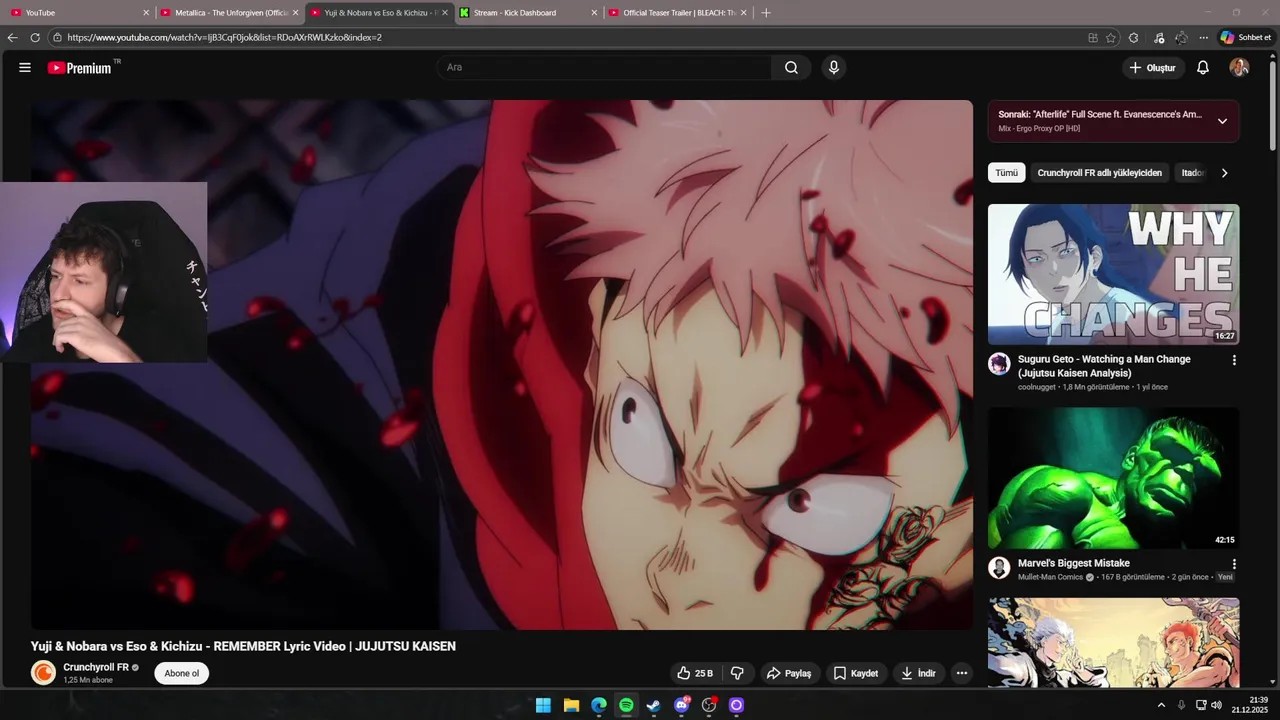The image size is (1280, 720).
Task: Open the account avatar menu
Action: (x=1239, y=68)
